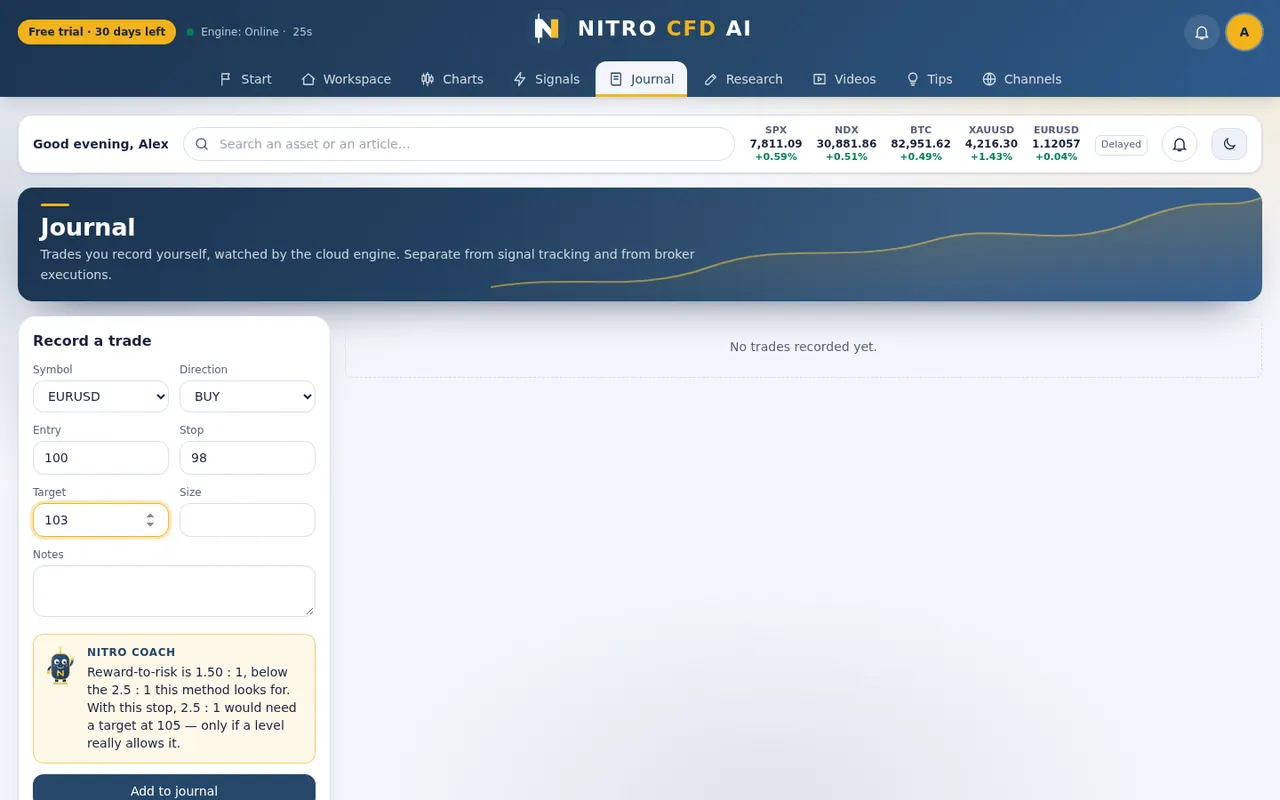Go to the Channels tab

click(x=1021, y=79)
